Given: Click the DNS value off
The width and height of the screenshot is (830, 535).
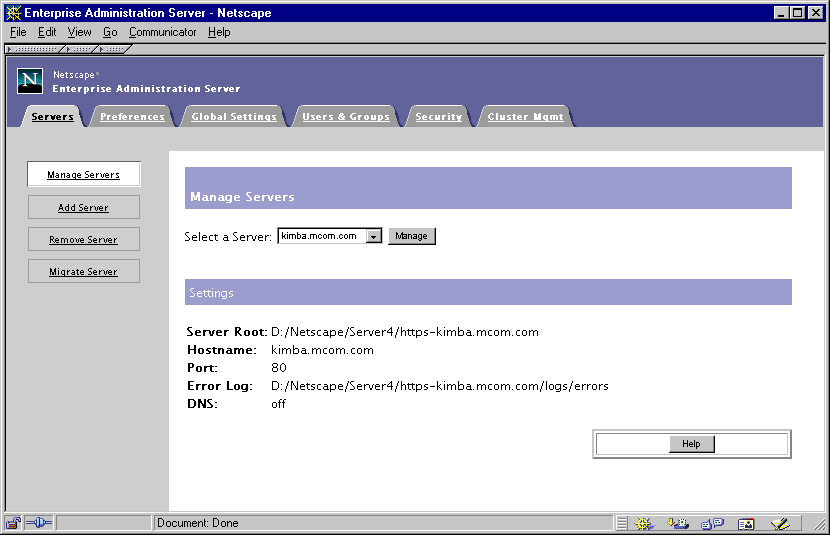Looking at the screenshot, I should tap(278, 404).
